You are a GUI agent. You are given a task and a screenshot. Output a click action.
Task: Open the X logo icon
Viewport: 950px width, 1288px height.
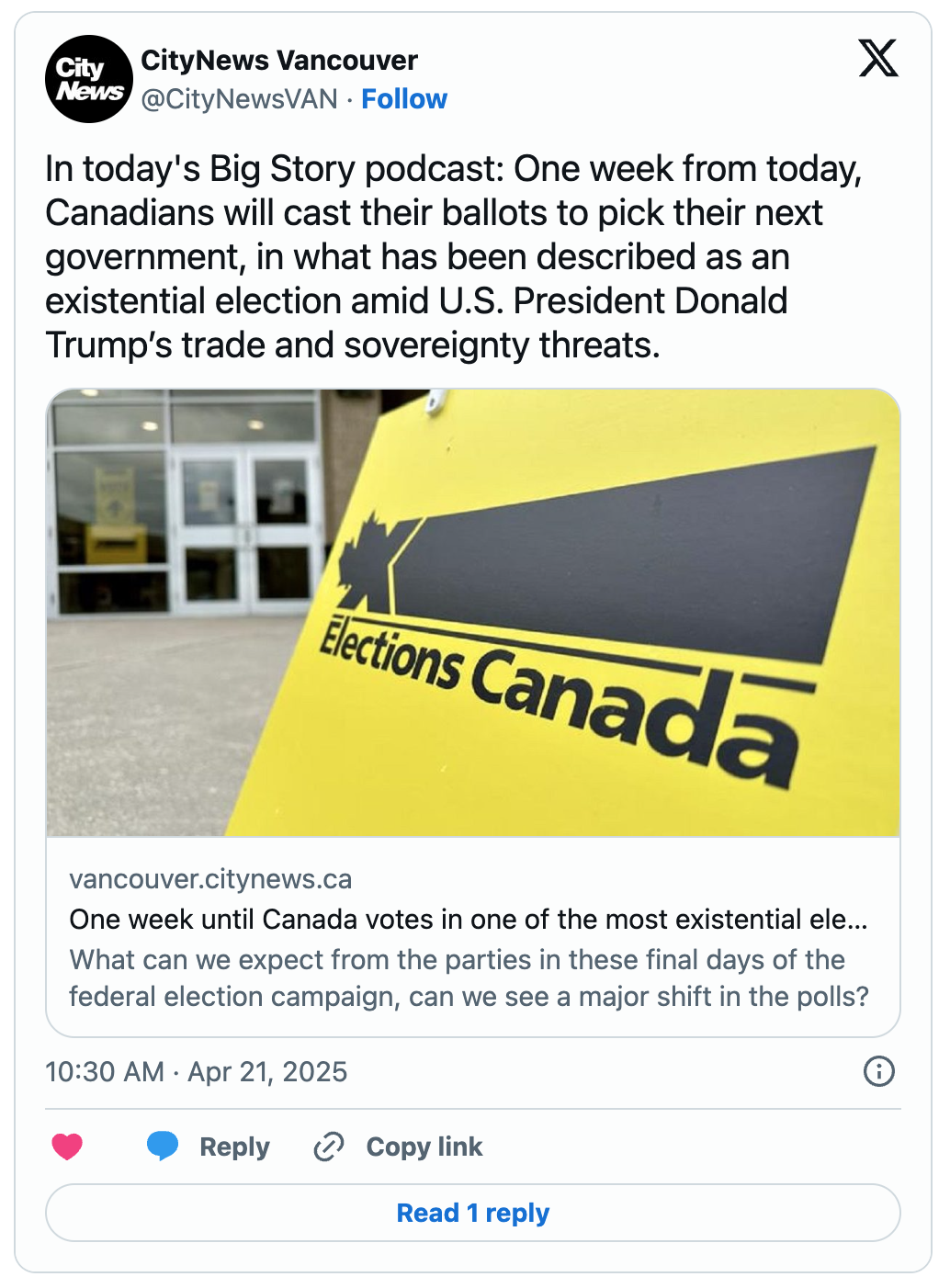(x=878, y=58)
